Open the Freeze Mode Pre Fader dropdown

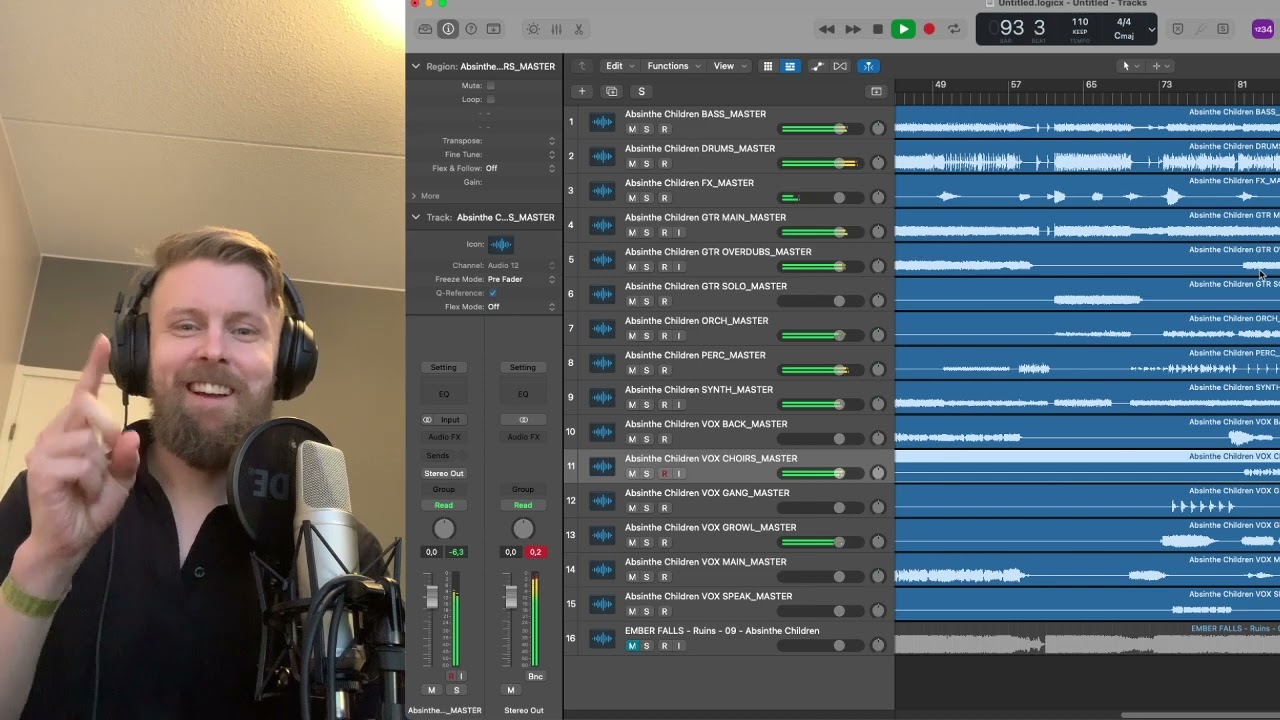point(520,279)
